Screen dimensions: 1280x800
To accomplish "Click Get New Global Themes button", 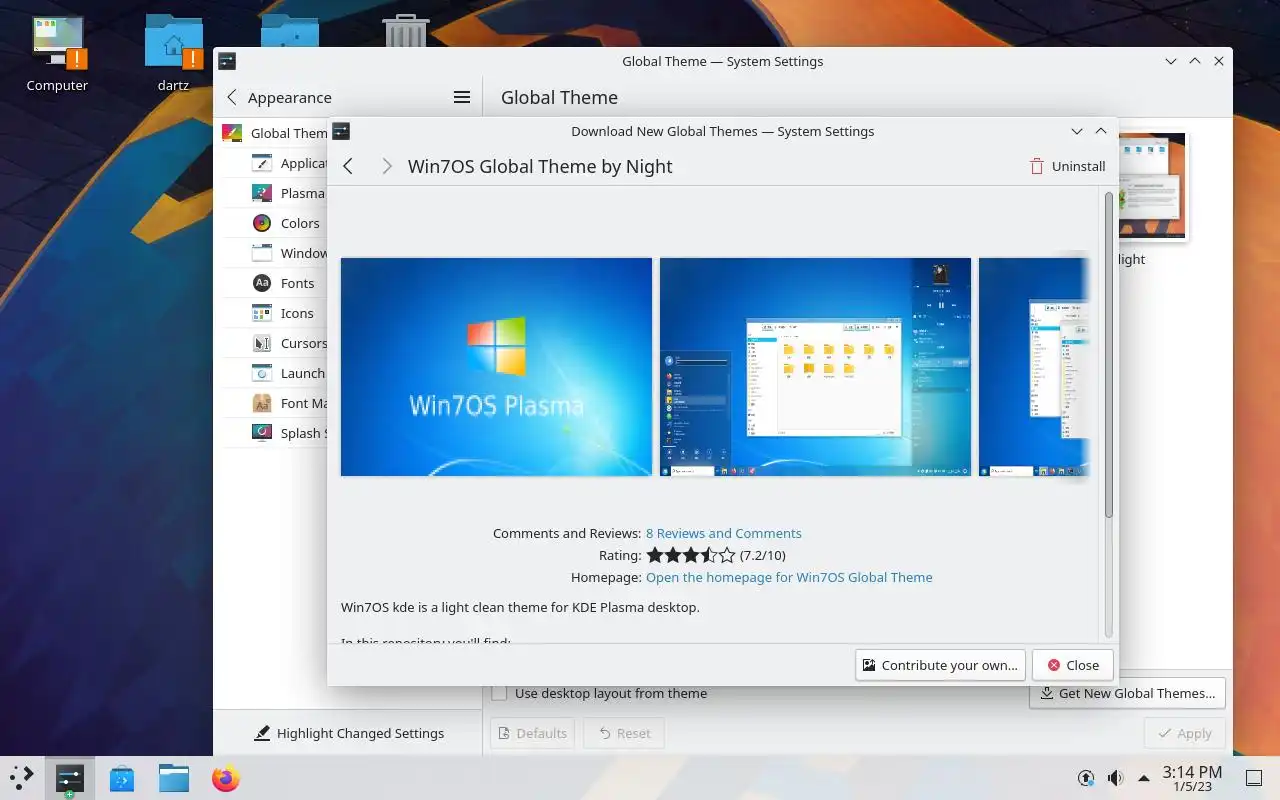I will 1127,693.
